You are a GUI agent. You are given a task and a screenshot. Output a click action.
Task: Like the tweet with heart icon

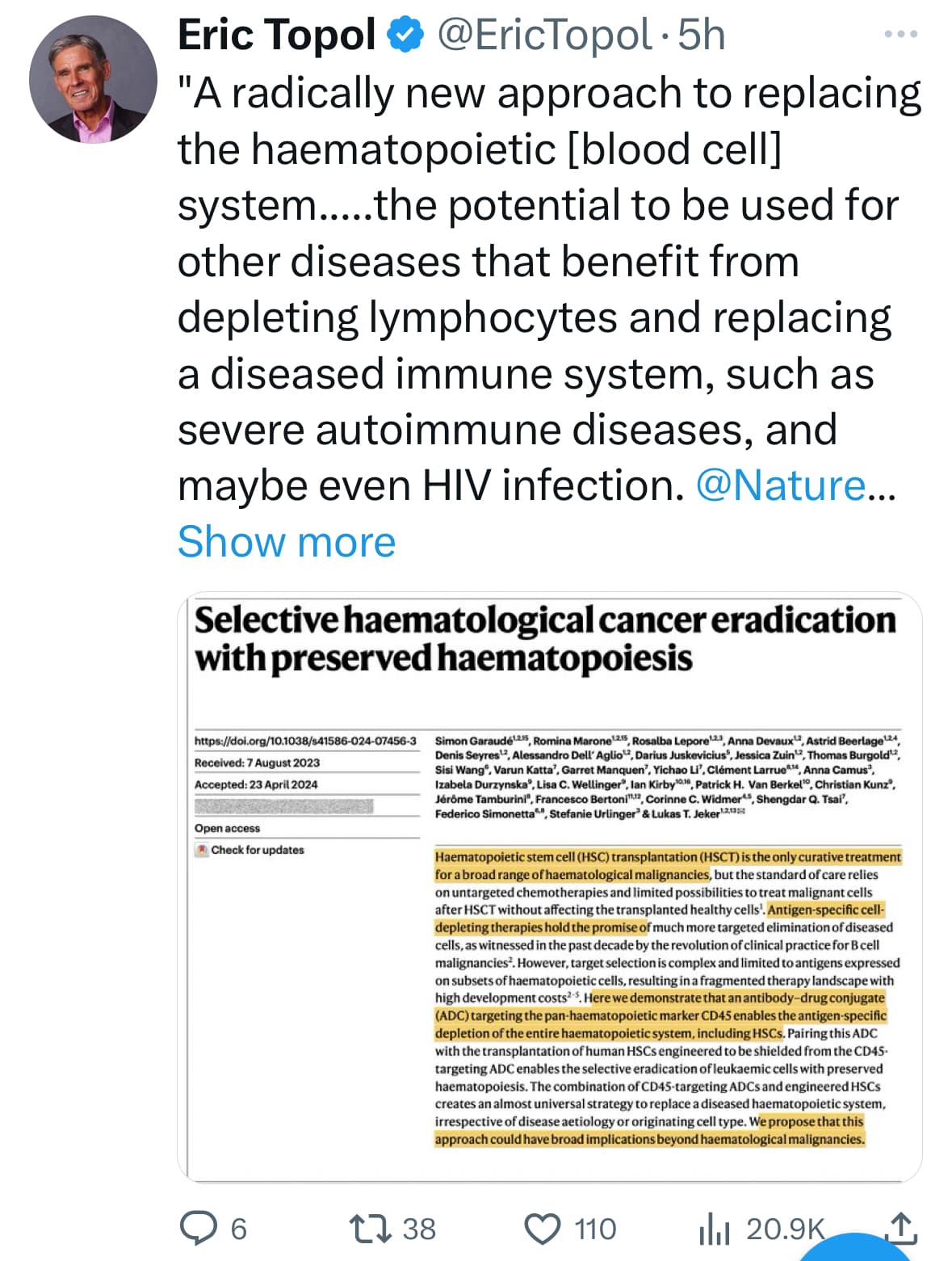(x=543, y=1229)
